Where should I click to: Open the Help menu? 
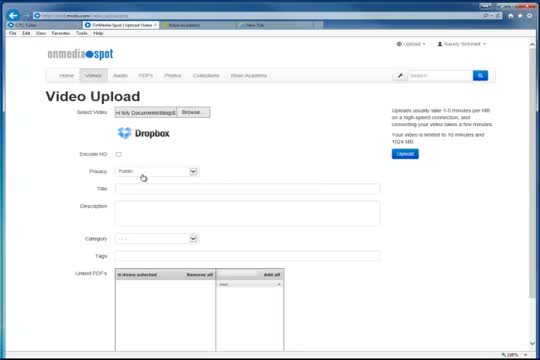[98, 33]
